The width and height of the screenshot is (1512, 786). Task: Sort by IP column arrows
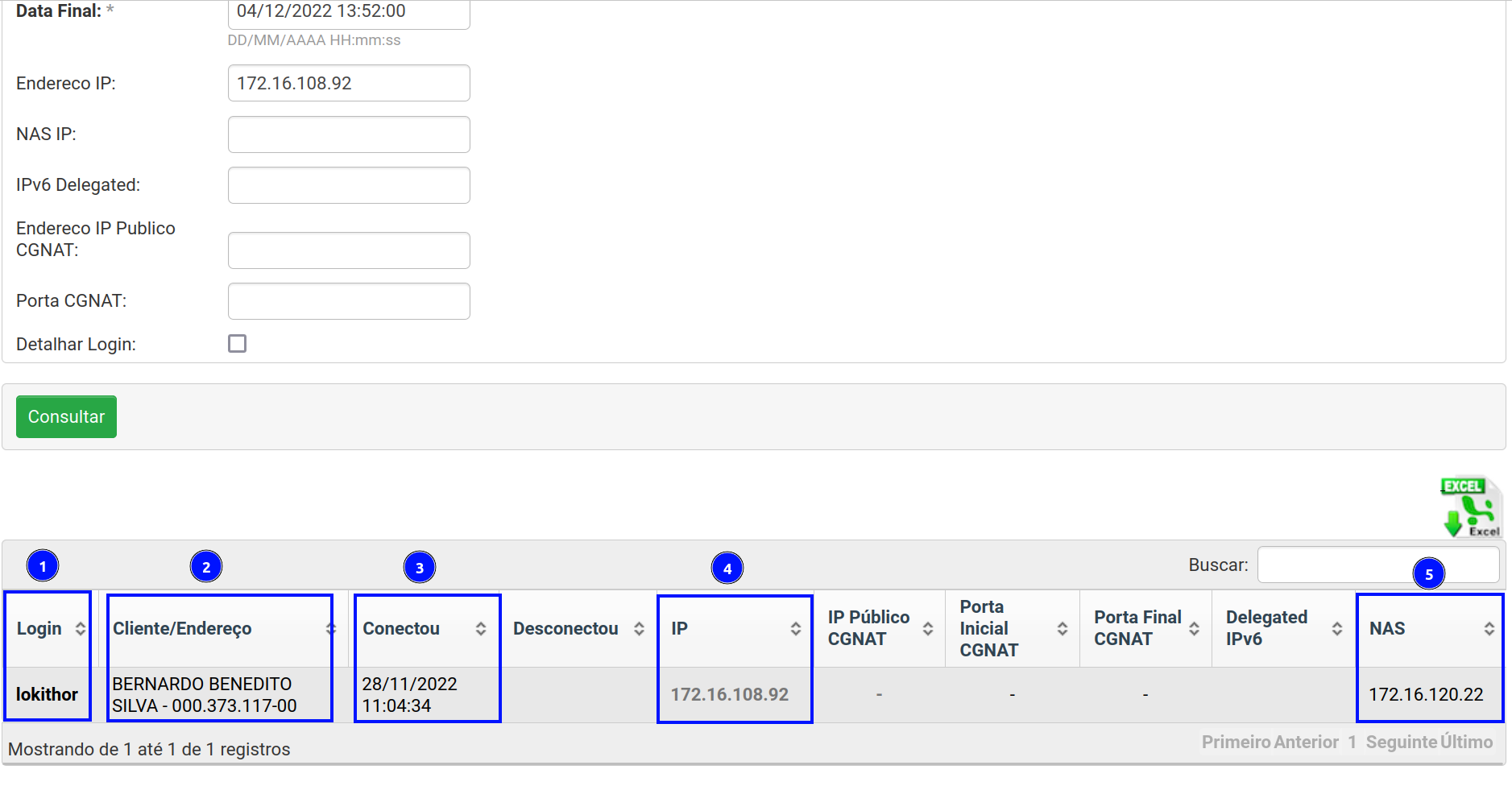coord(795,629)
